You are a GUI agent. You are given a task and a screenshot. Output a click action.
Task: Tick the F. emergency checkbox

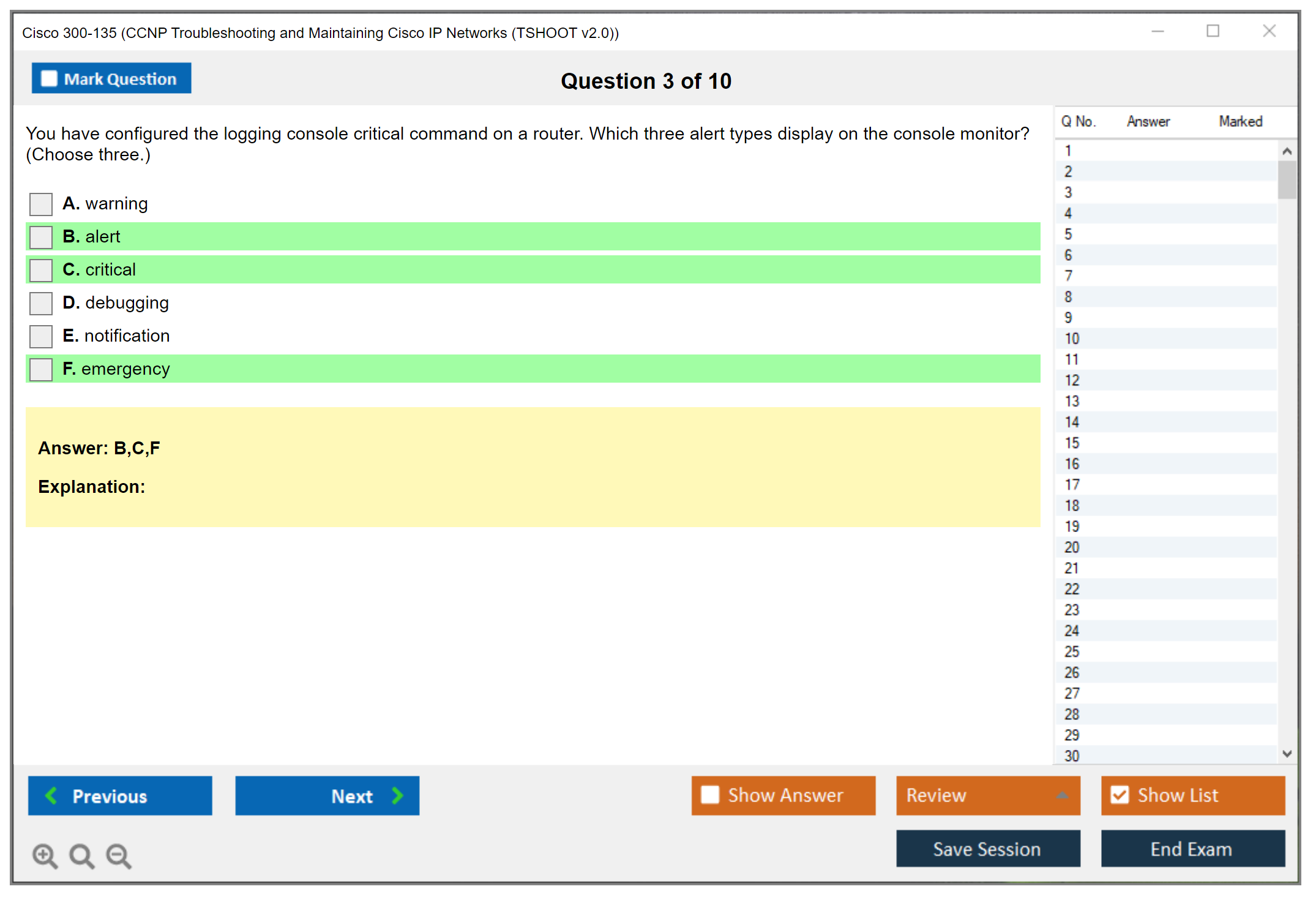point(41,369)
